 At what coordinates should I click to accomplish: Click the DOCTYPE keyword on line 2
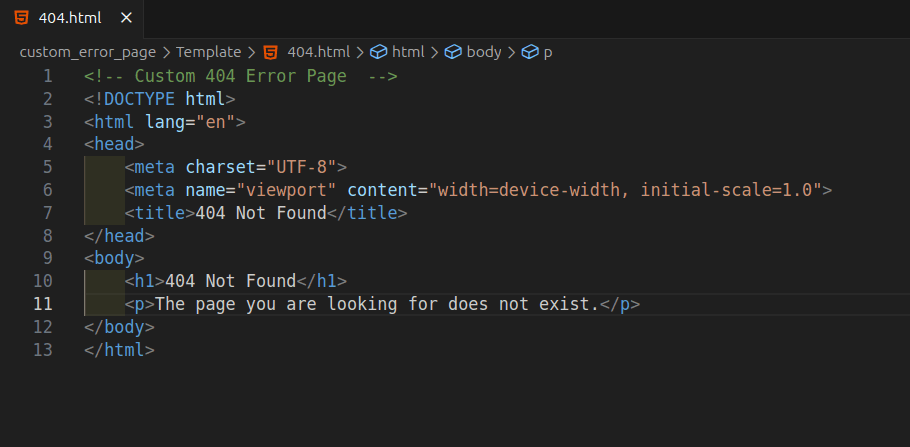pos(139,99)
